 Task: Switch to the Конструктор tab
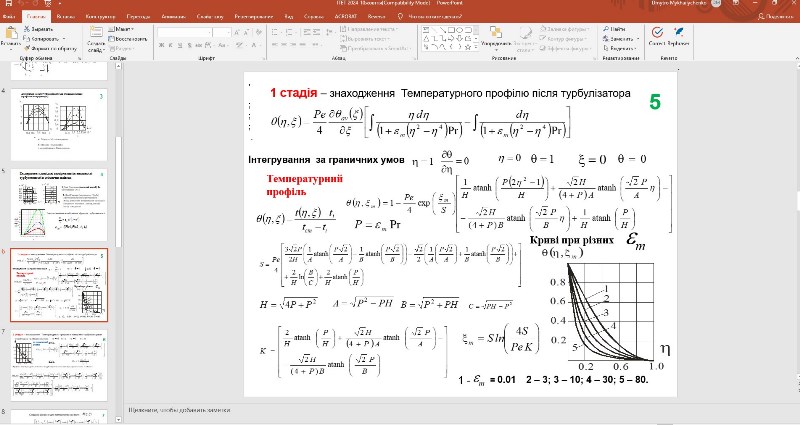pos(100,17)
